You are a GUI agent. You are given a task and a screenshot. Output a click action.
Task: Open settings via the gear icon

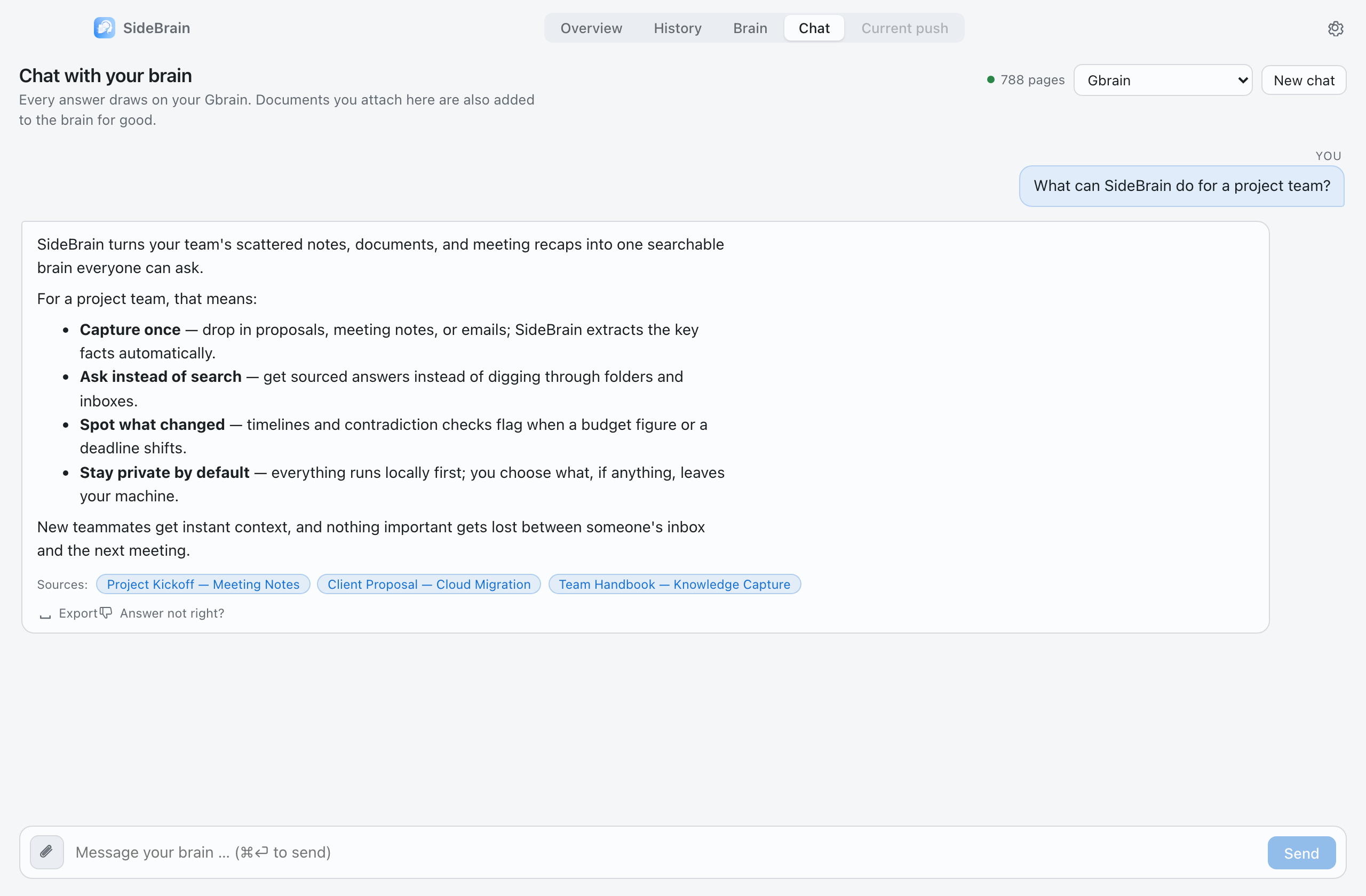[x=1336, y=28]
